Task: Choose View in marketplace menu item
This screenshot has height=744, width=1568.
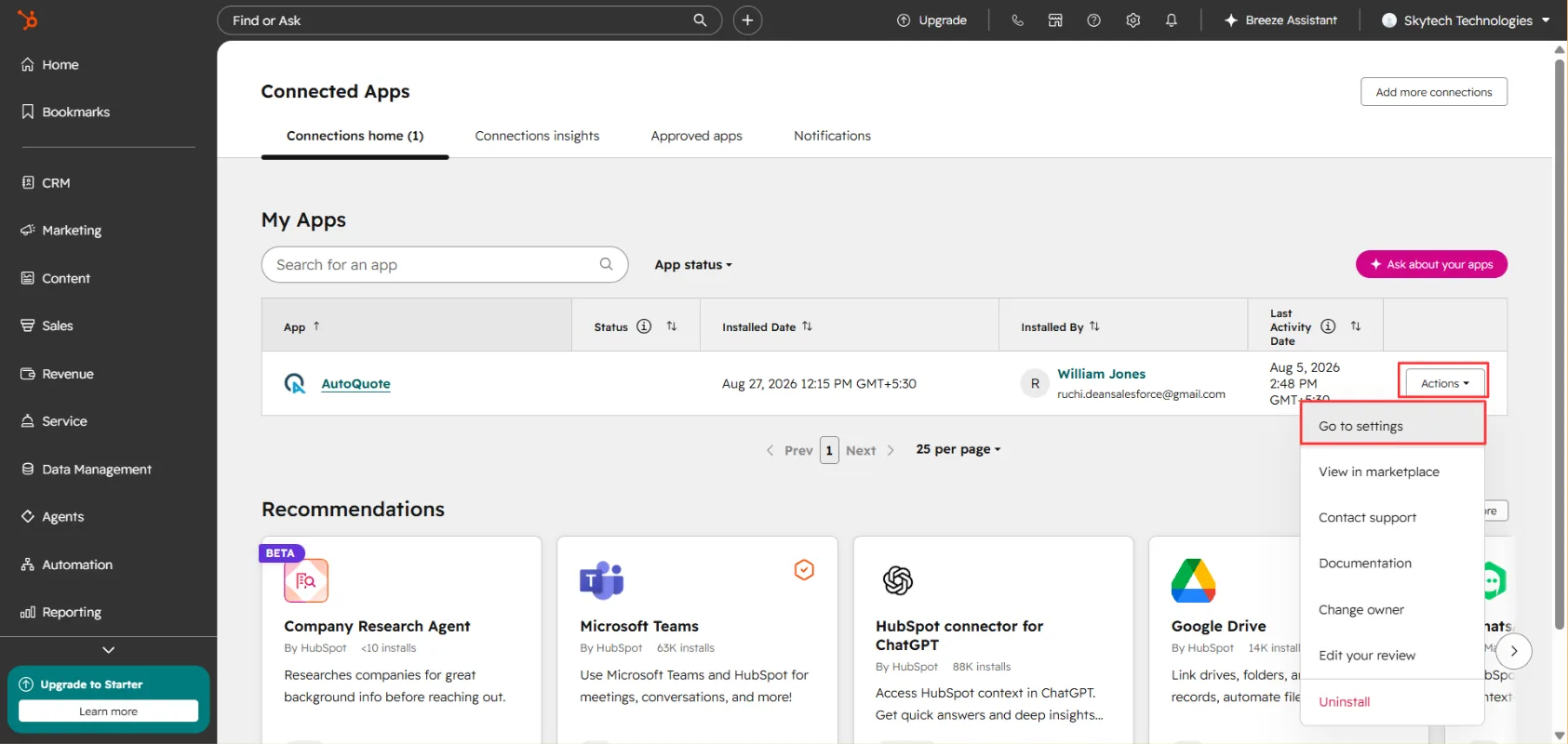Action: 1392,472
